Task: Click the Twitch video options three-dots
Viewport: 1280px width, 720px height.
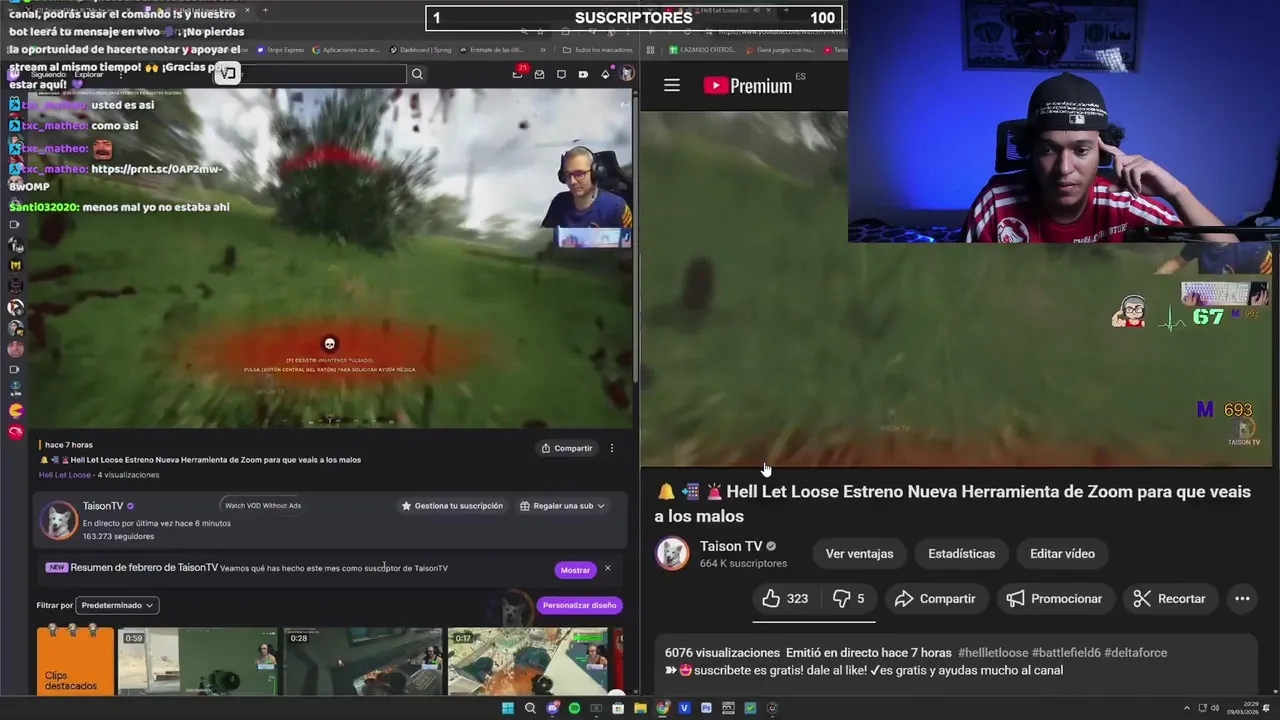Action: [x=612, y=448]
